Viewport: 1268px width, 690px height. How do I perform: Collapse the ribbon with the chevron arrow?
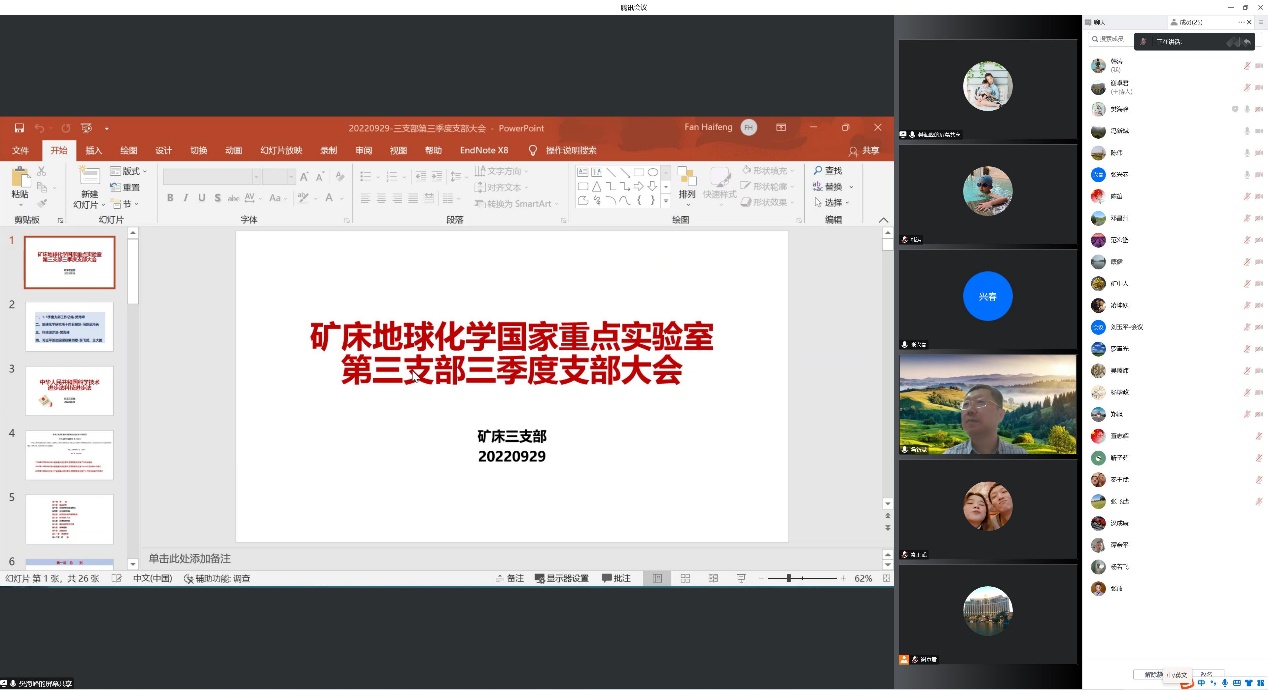coord(883,220)
